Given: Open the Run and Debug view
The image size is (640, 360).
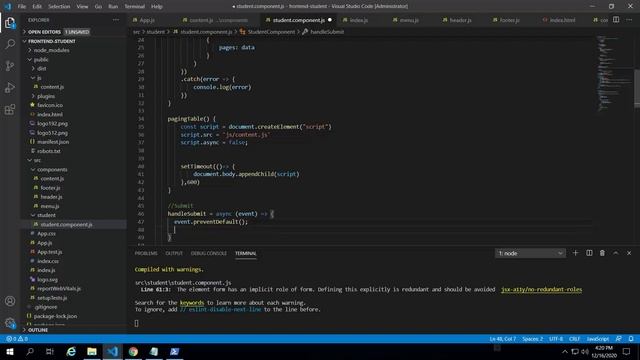Looking at the screenshot, I should (10, 87).
